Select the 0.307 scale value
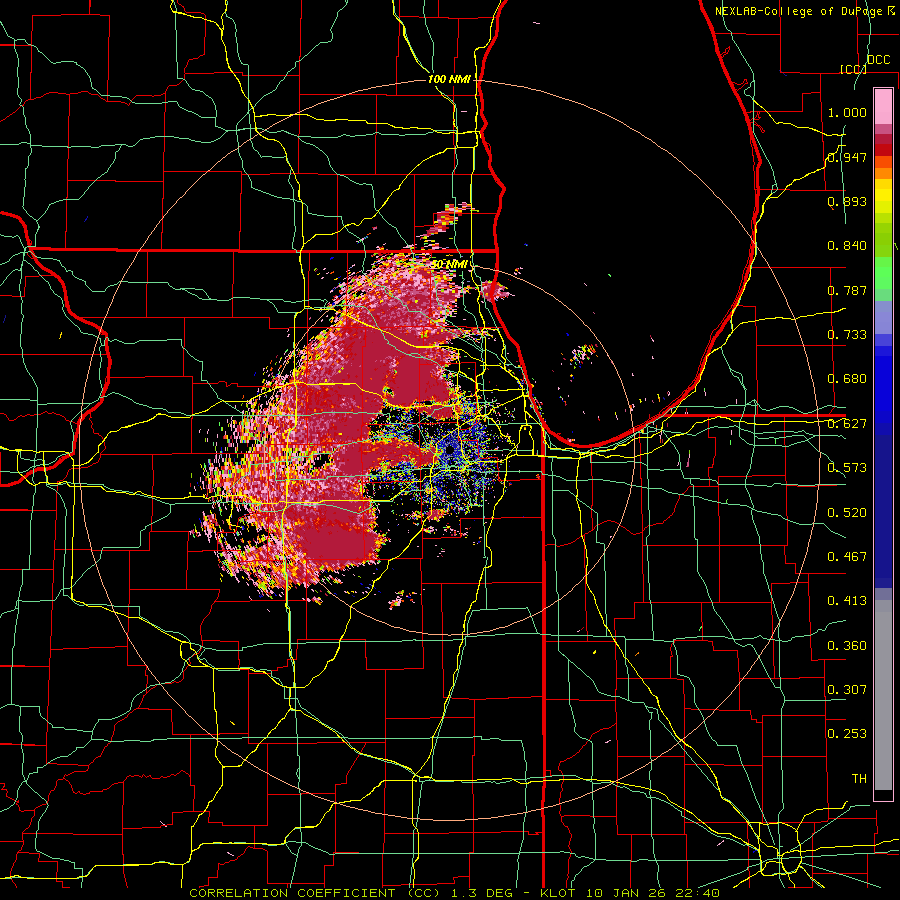 tap(847, 690)
